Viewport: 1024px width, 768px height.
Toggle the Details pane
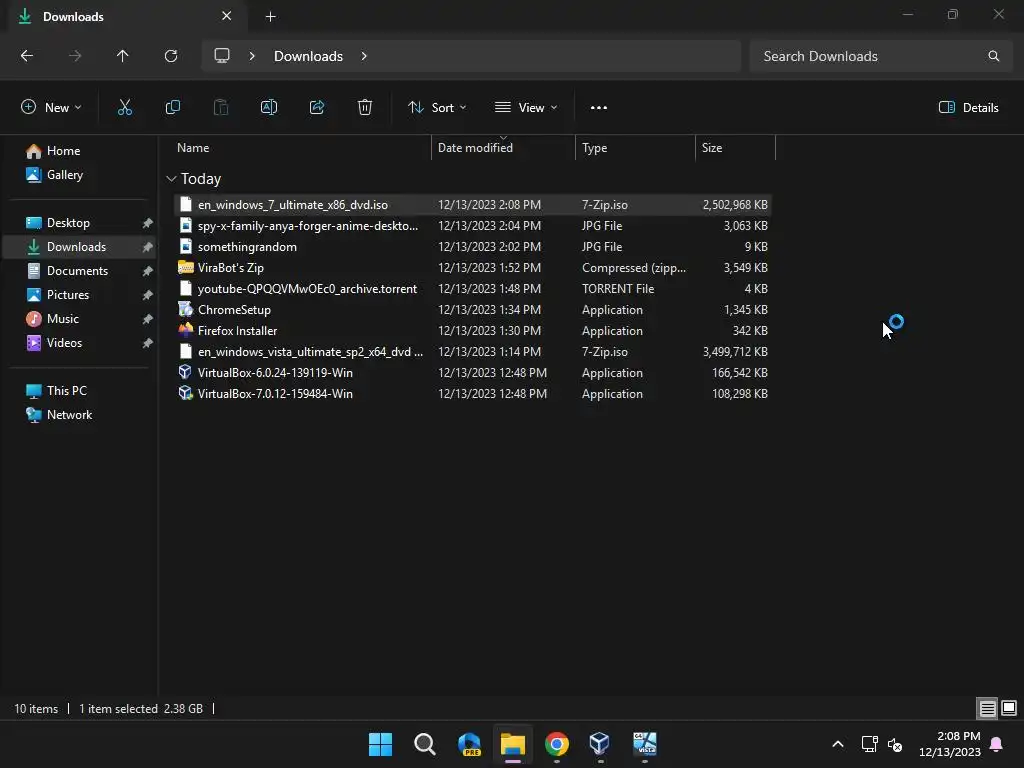coord(968,108)
